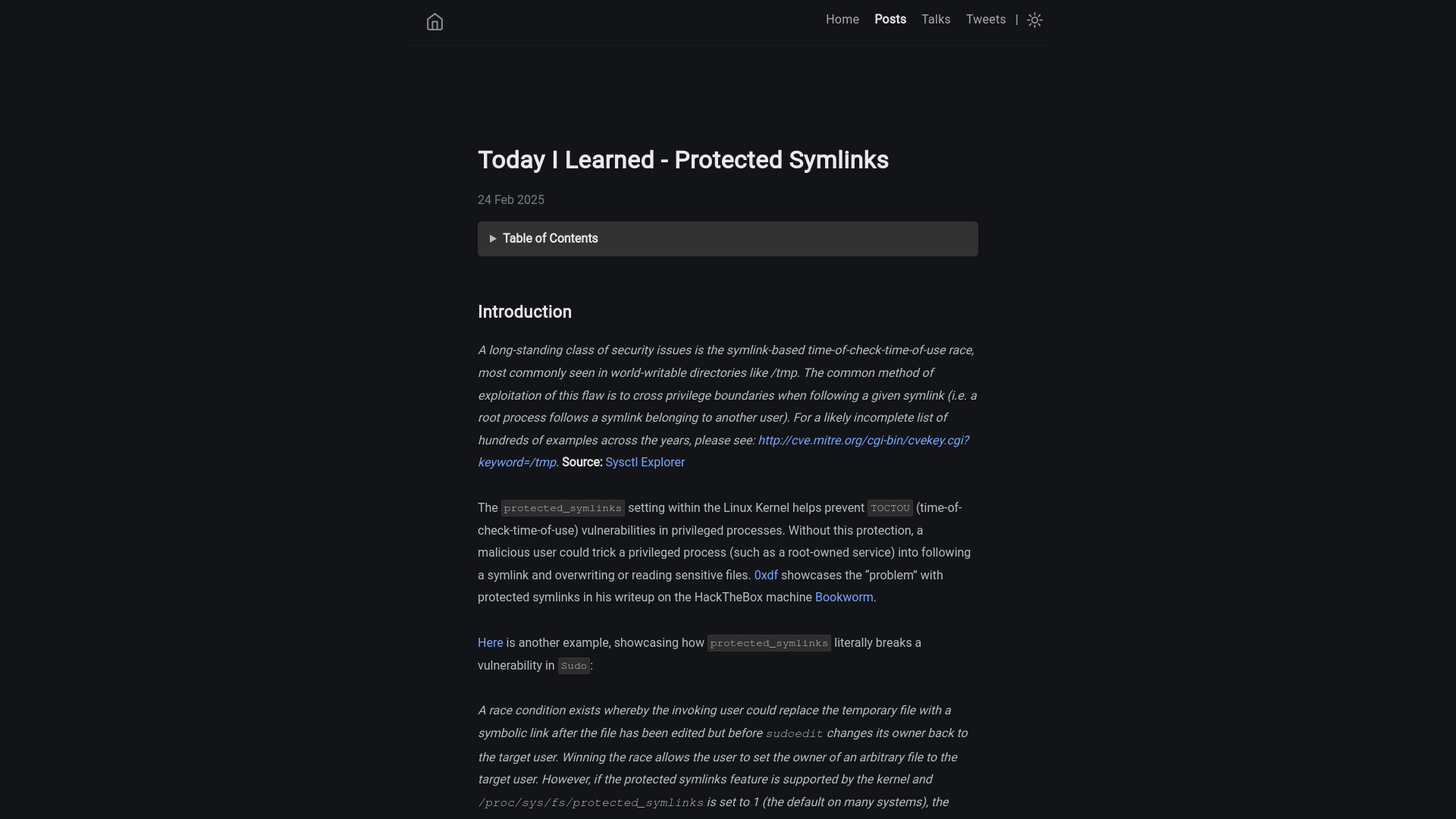Click the Table of Contents disclosure triangle

tap(493, 238)
